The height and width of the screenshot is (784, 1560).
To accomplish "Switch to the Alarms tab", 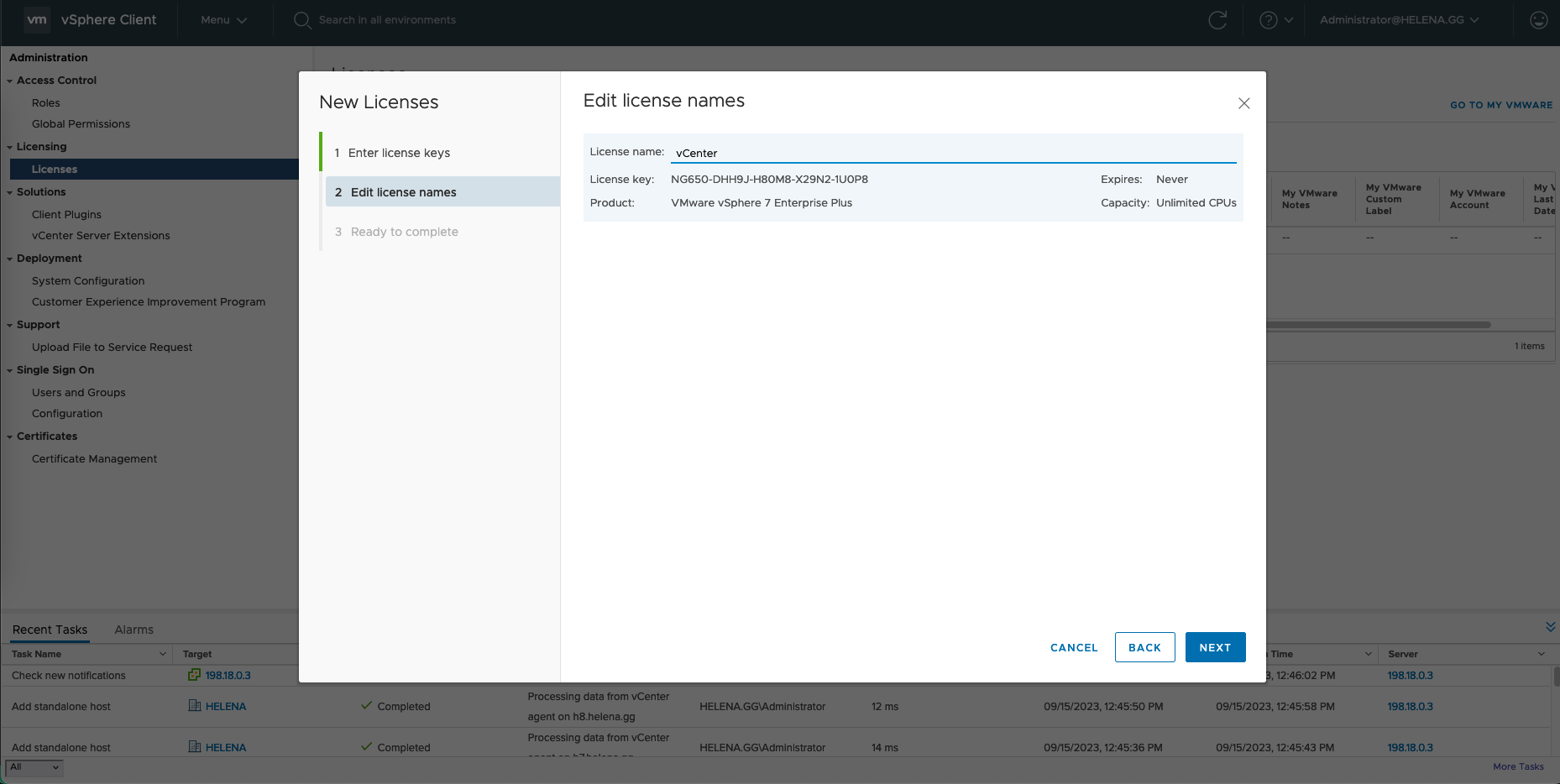I will click(x=133, y=630).
